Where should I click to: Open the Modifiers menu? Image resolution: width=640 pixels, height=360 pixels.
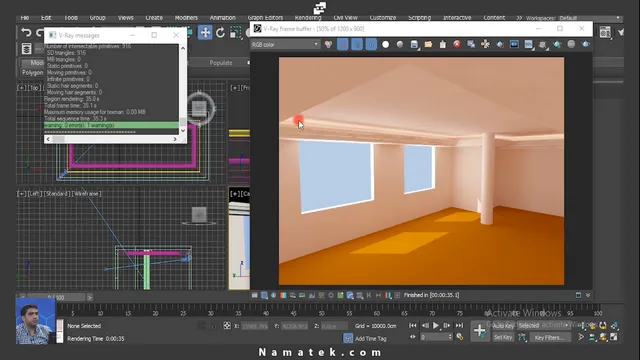point(186,18)
